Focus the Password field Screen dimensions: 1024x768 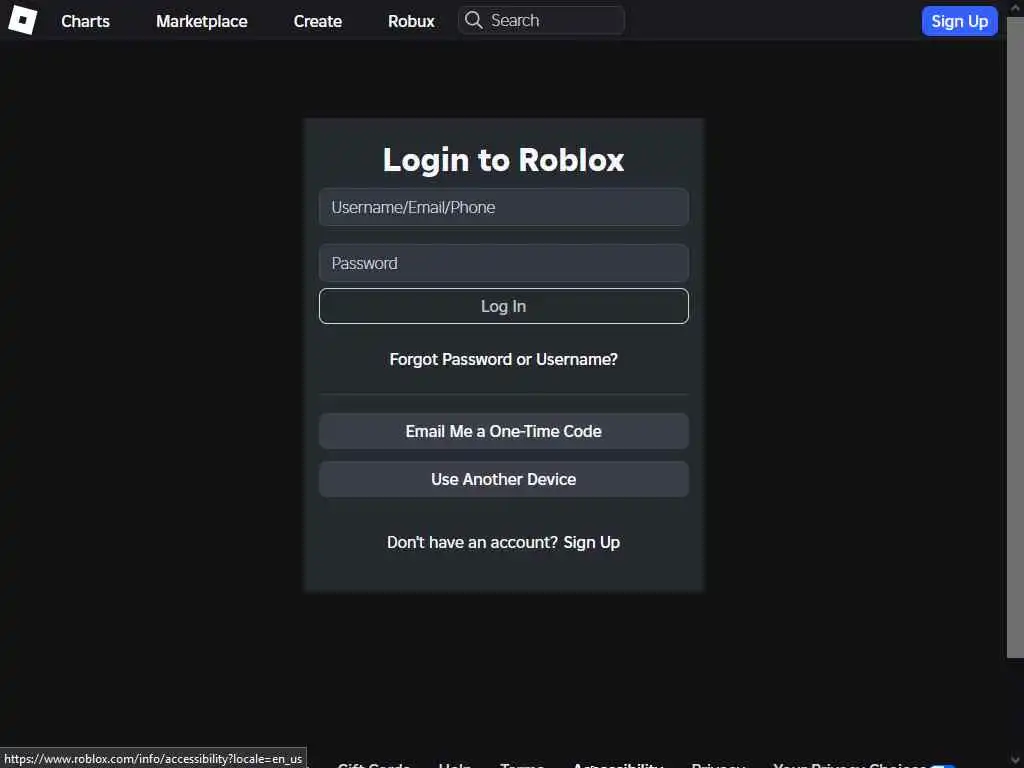pos(504,263)
